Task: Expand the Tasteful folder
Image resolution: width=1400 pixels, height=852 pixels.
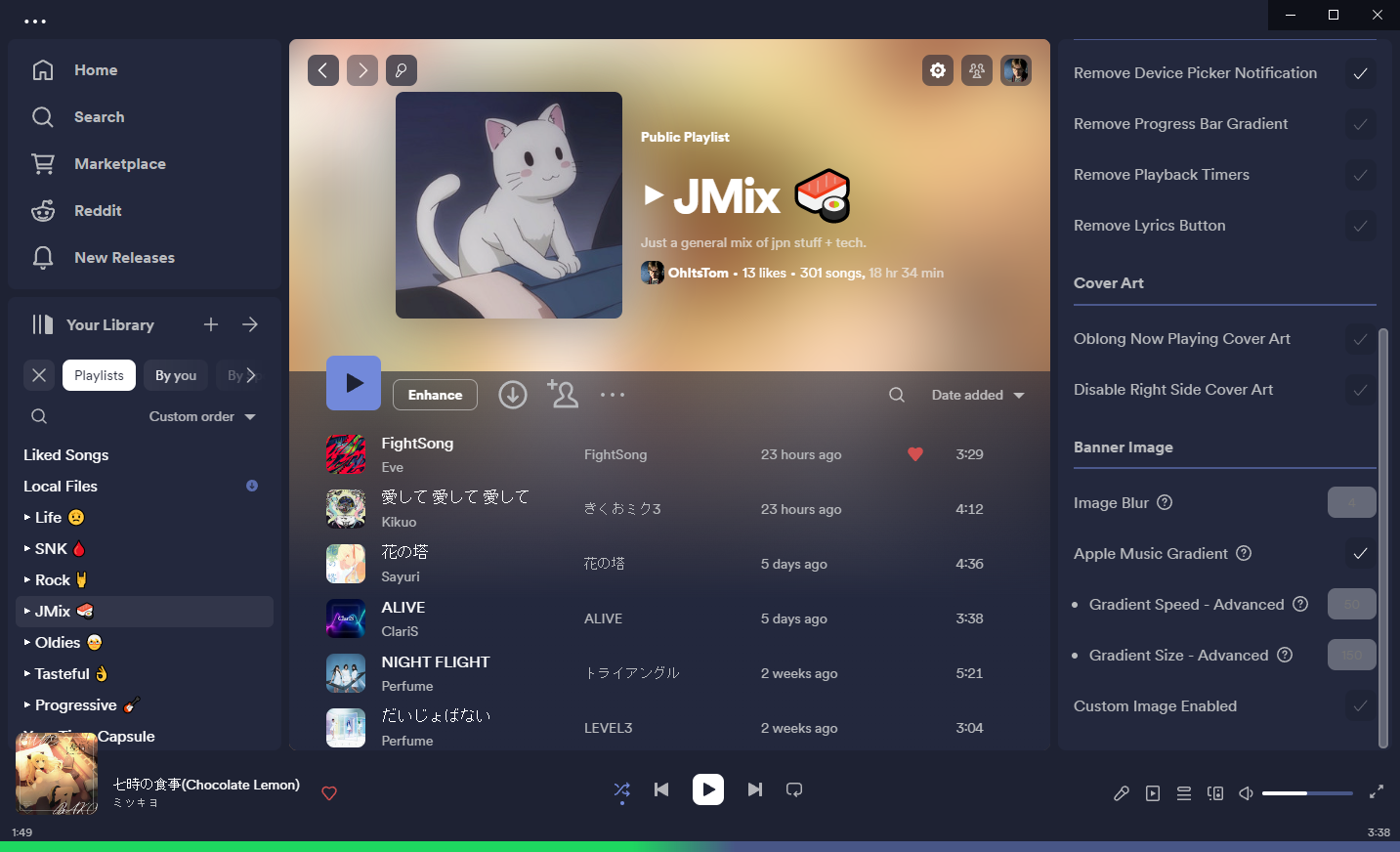Action: pyautogui.click(x=27, y=673)
